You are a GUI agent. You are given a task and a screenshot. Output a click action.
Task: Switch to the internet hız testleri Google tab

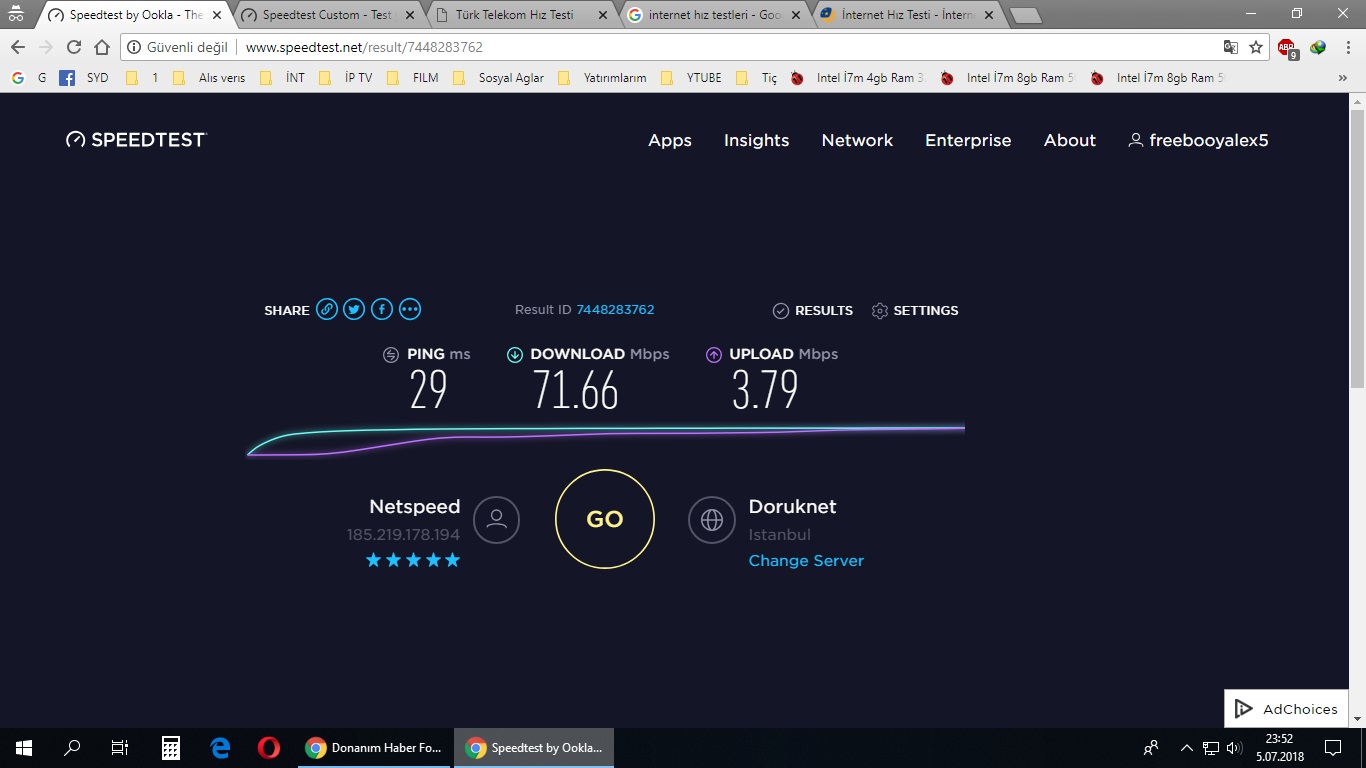coord(714,15)
